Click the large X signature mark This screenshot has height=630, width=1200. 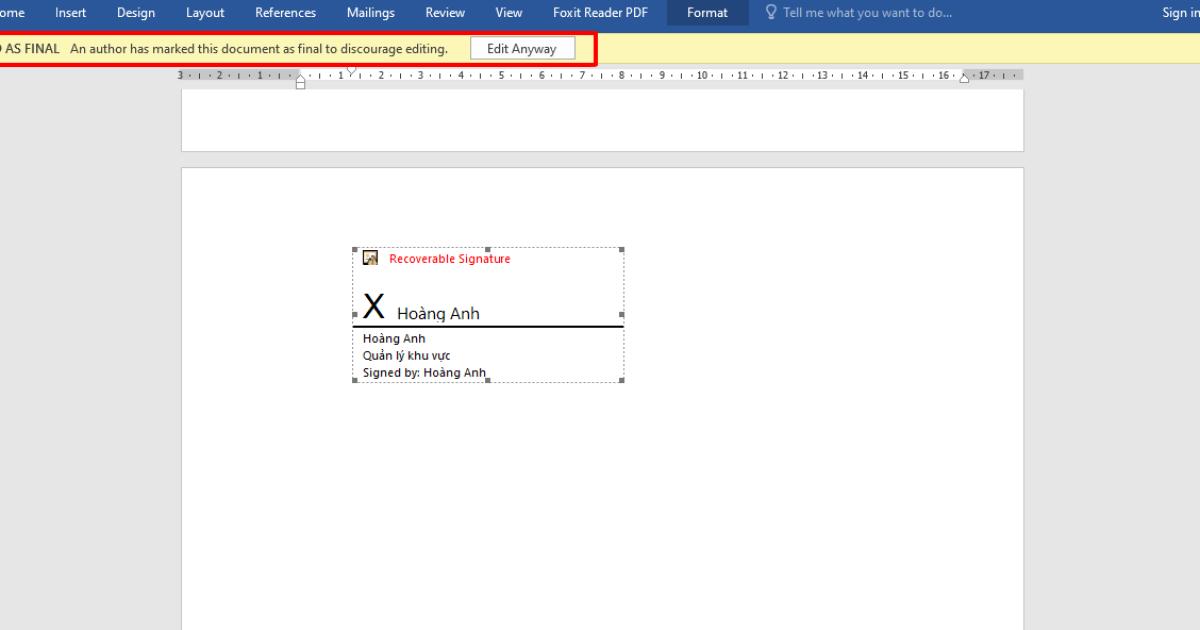(373, 306)
